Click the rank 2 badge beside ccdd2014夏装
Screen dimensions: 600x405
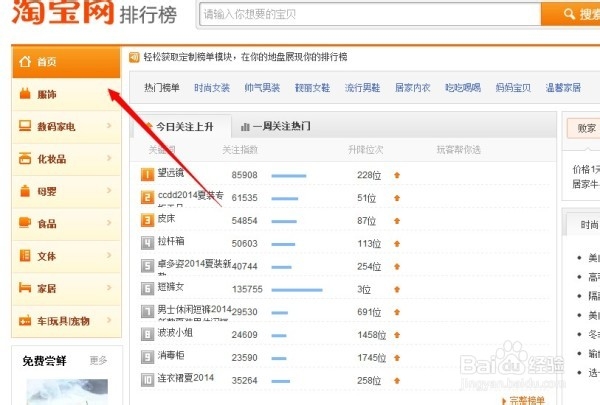(x=147, y=198)
